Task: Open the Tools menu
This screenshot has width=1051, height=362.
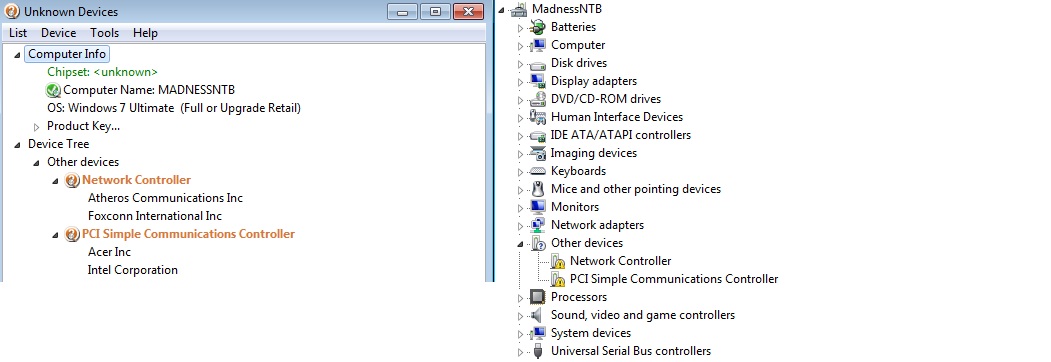Action: (x=105, y=33)
